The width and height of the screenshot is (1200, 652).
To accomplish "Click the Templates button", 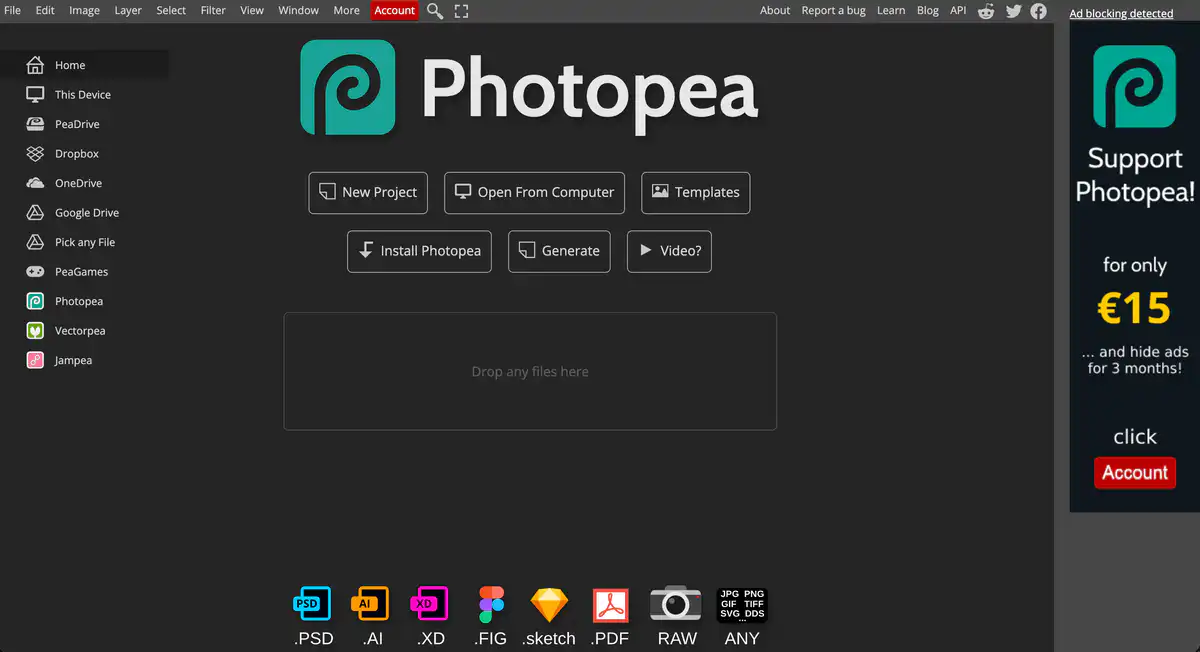I will (x=695, y=192).
